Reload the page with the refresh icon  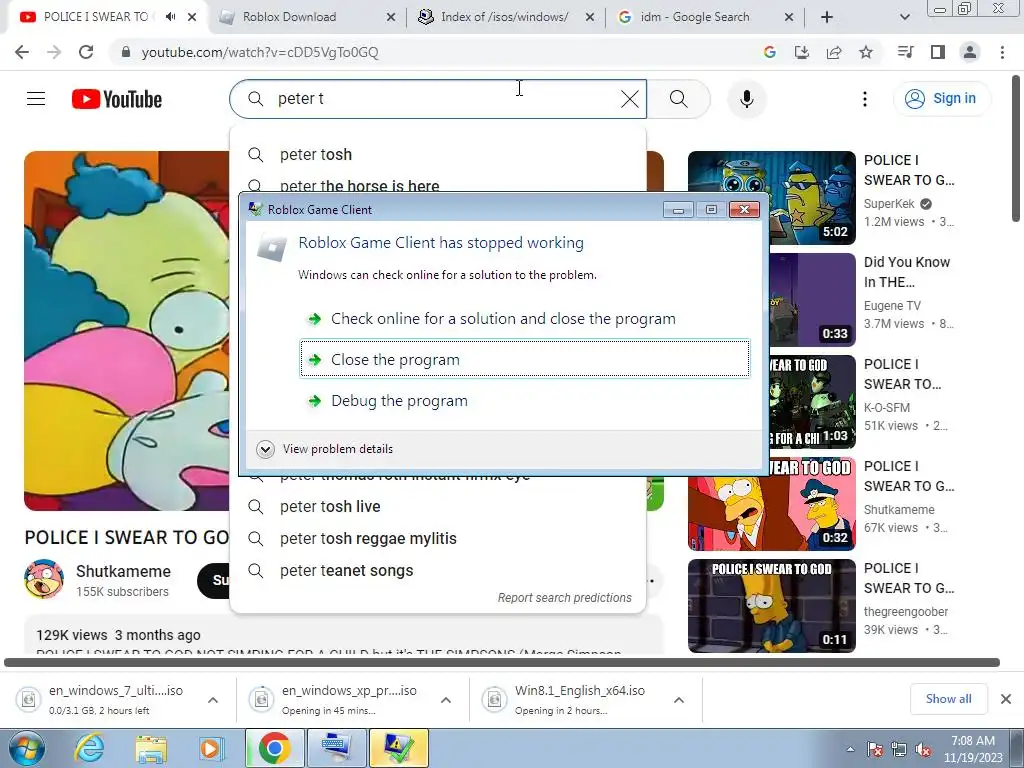click(86, 52)
